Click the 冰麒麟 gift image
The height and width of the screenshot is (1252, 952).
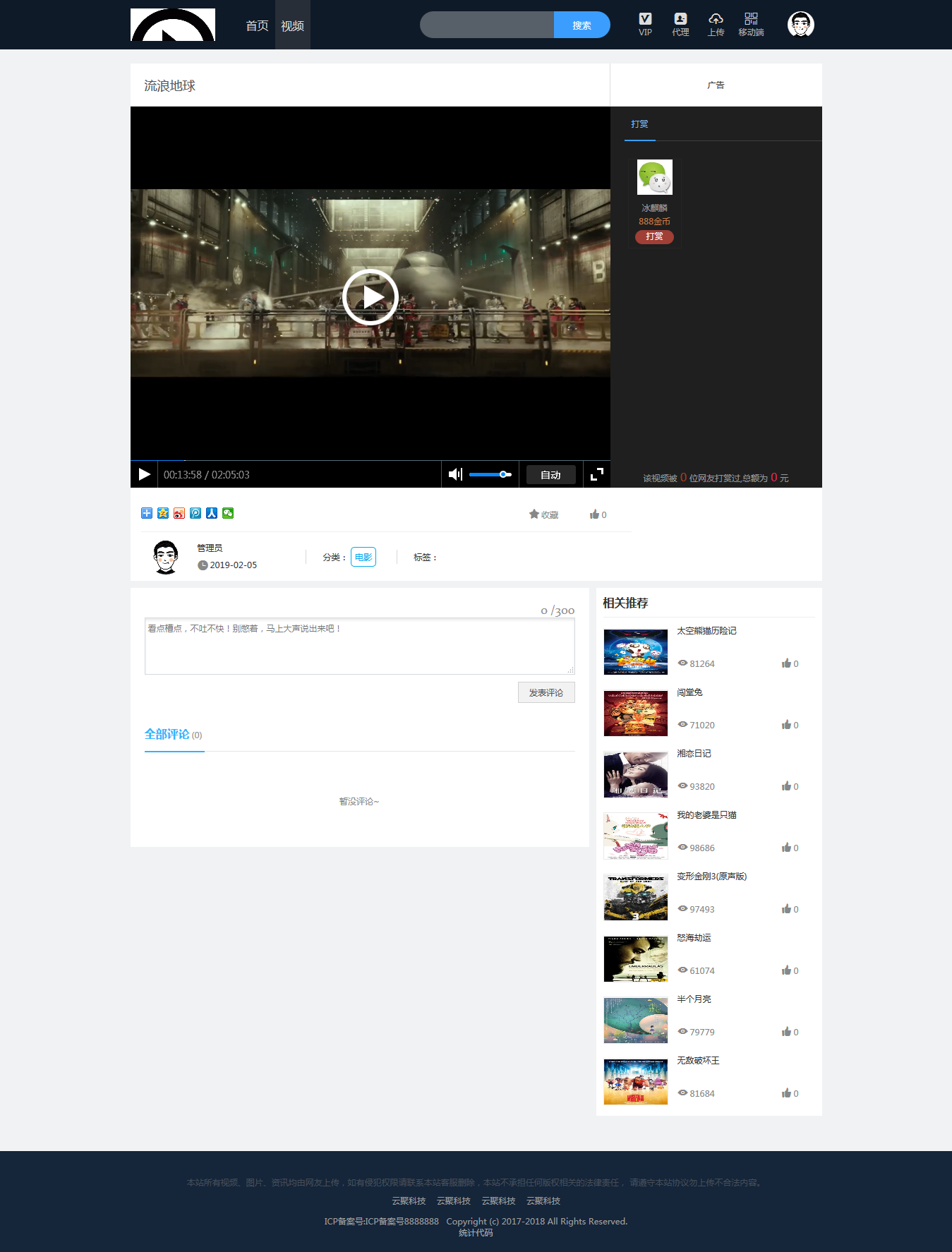[655, 177]
